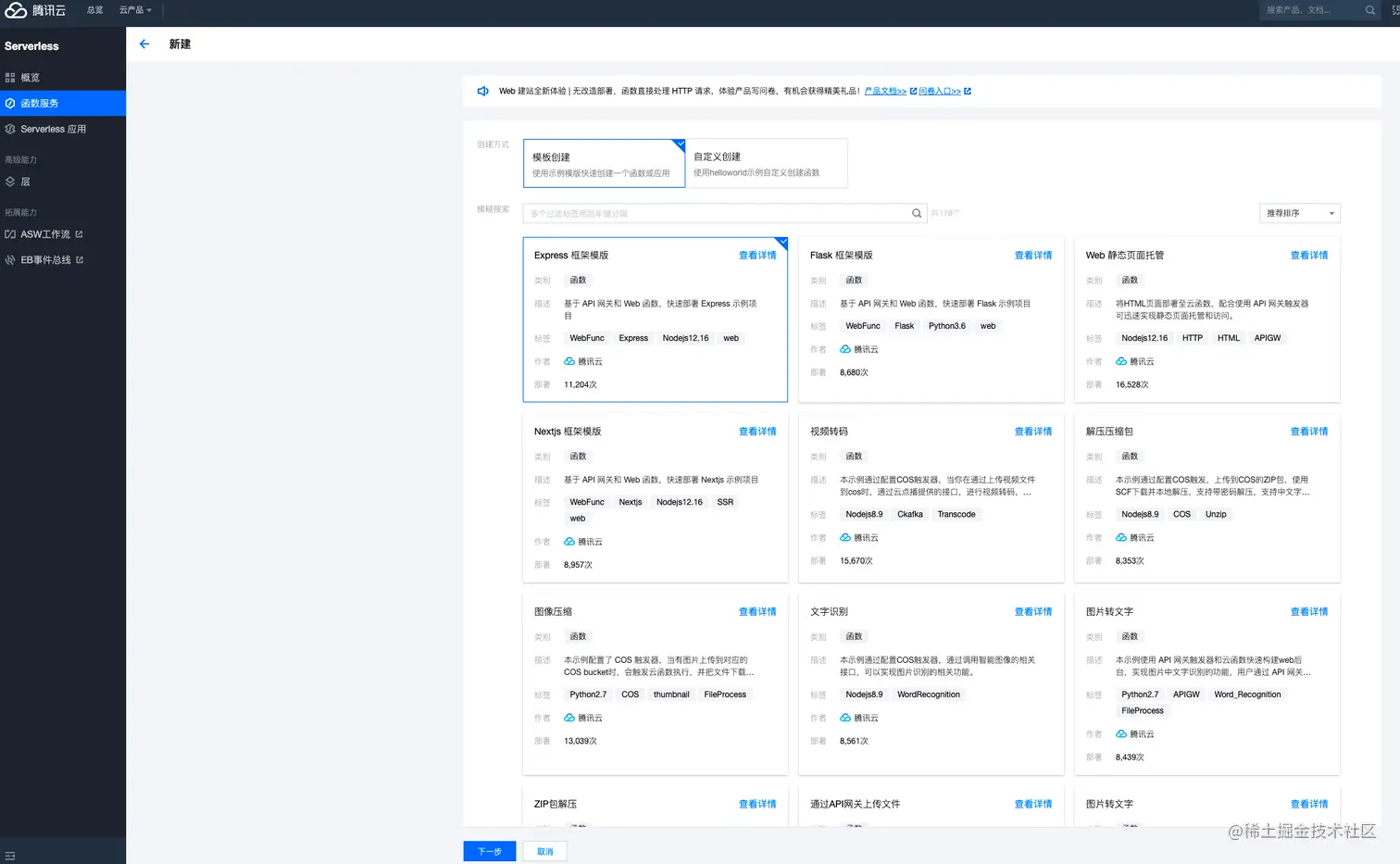View details of 视频转码 template

tap(1033, 432)
